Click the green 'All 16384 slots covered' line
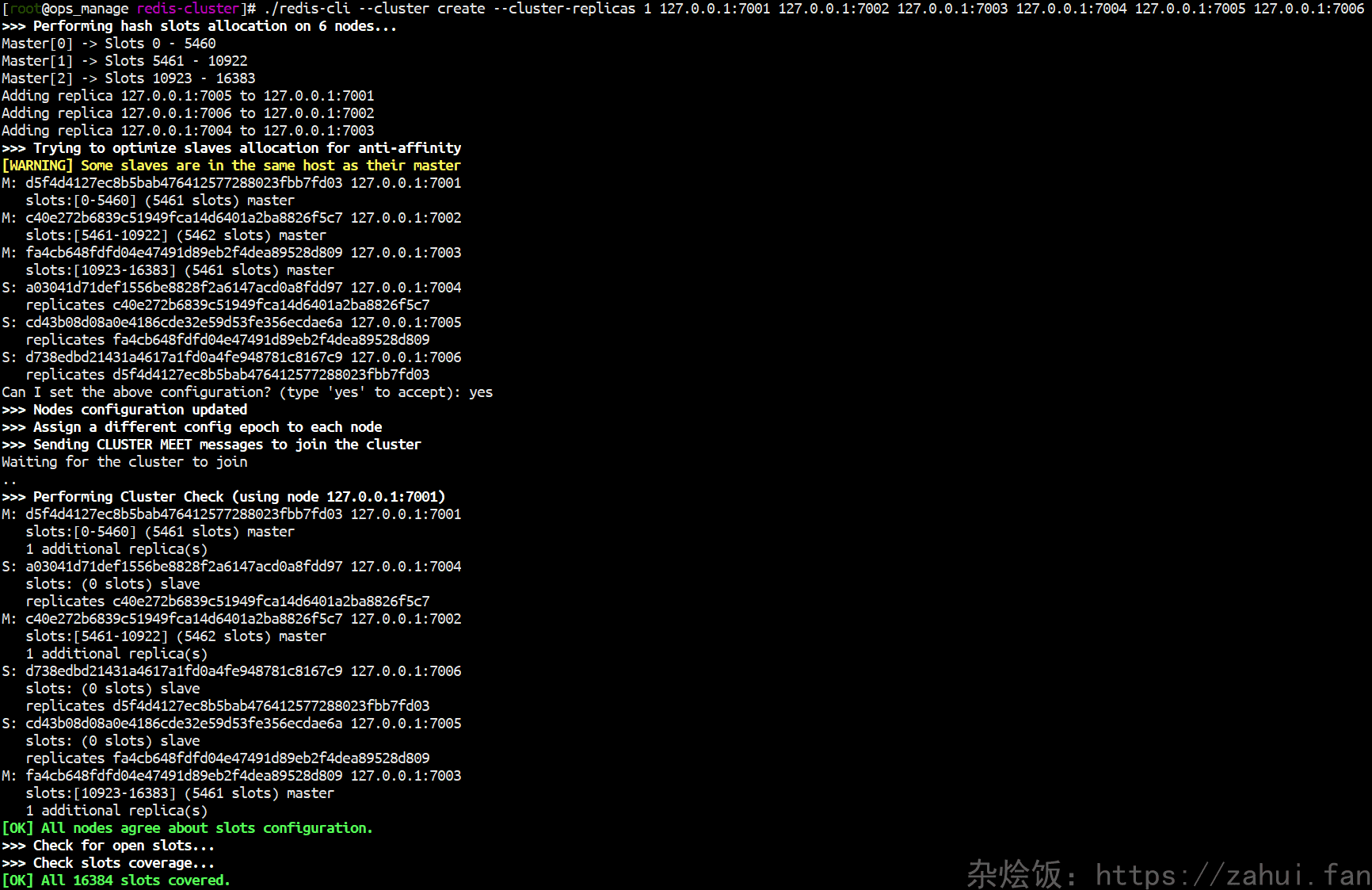The image size is (1372, 890). click(116, 880)
